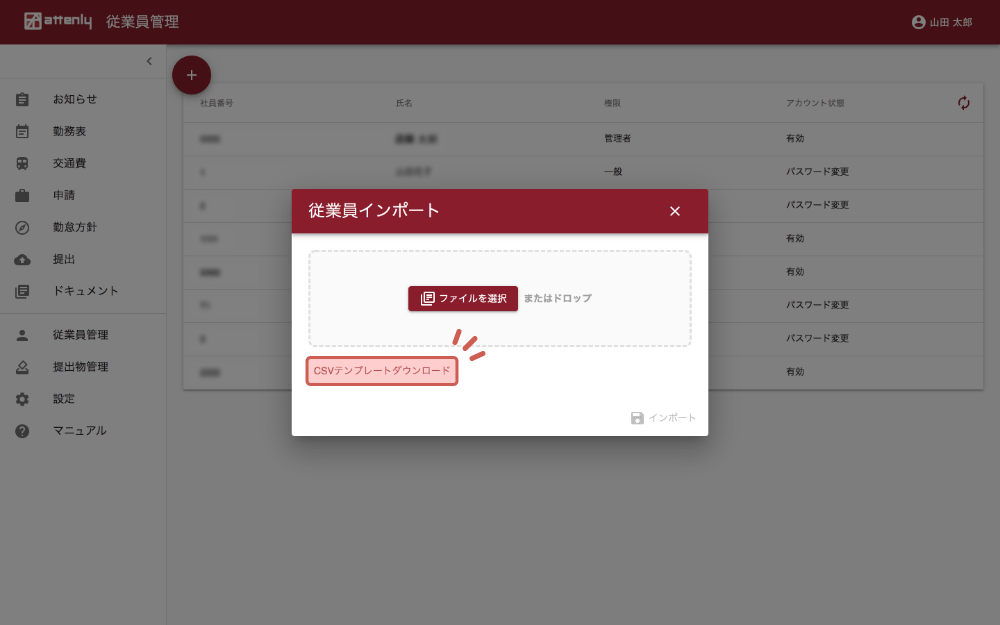This screenshot has width=1000, height=625.
Task: Click the round plus add-employee button
Action: (x=192, y=75)
